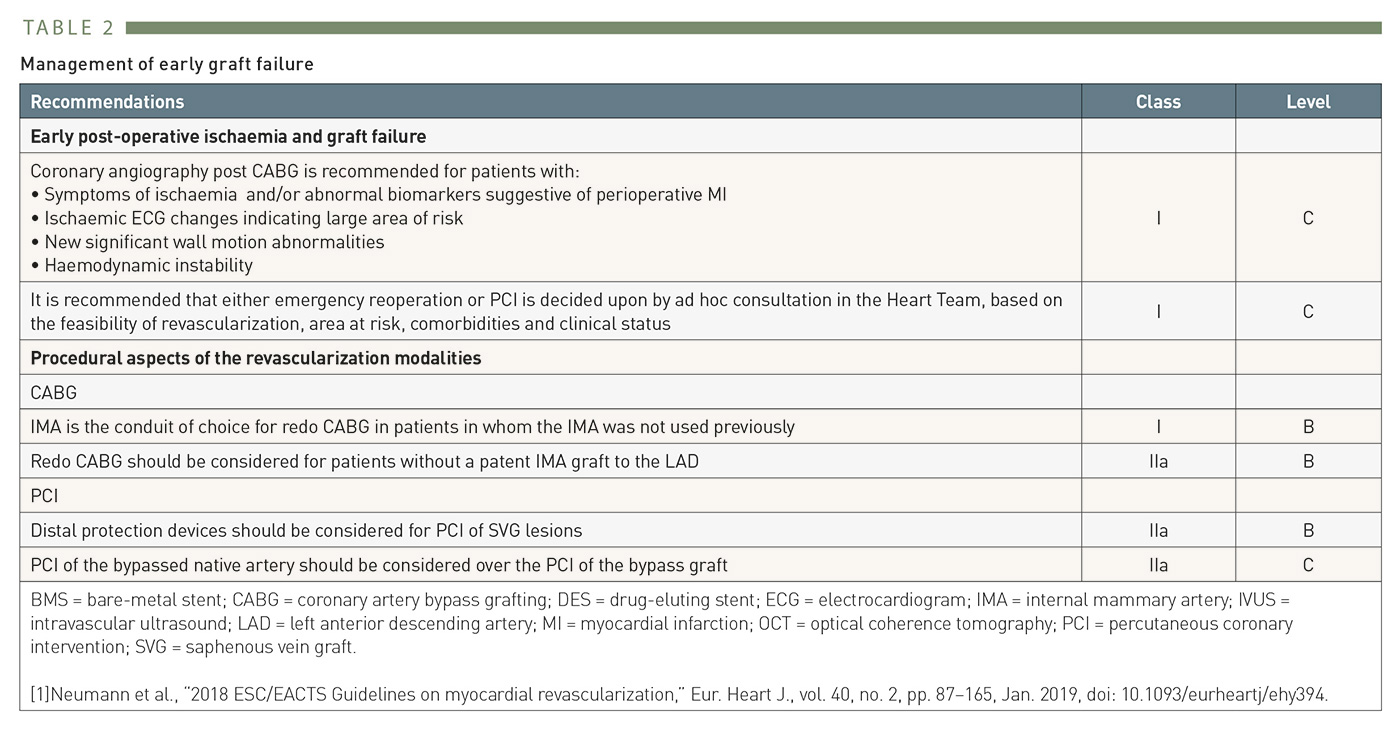Click the "Level" column header
This screenshot has width=1400, height=729.
(1308, 102)
